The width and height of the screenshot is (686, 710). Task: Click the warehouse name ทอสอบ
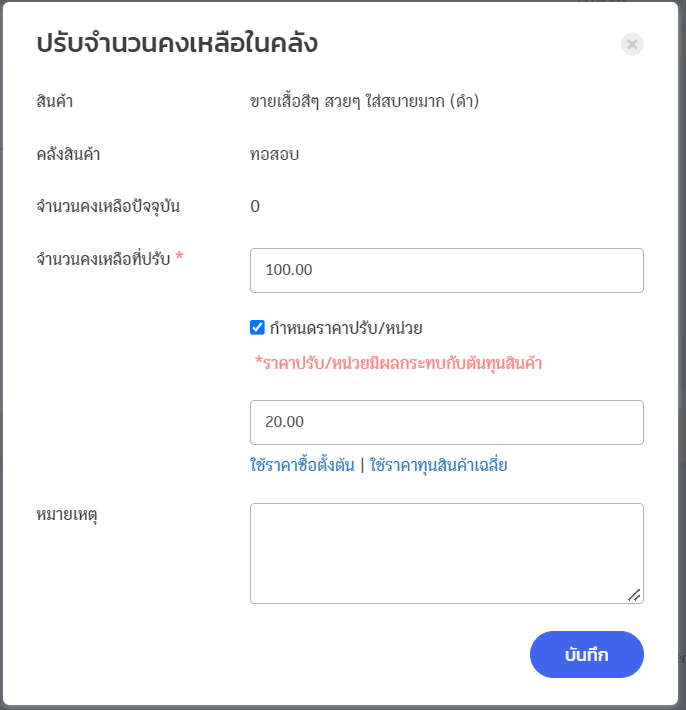click(x=274, y=154)
